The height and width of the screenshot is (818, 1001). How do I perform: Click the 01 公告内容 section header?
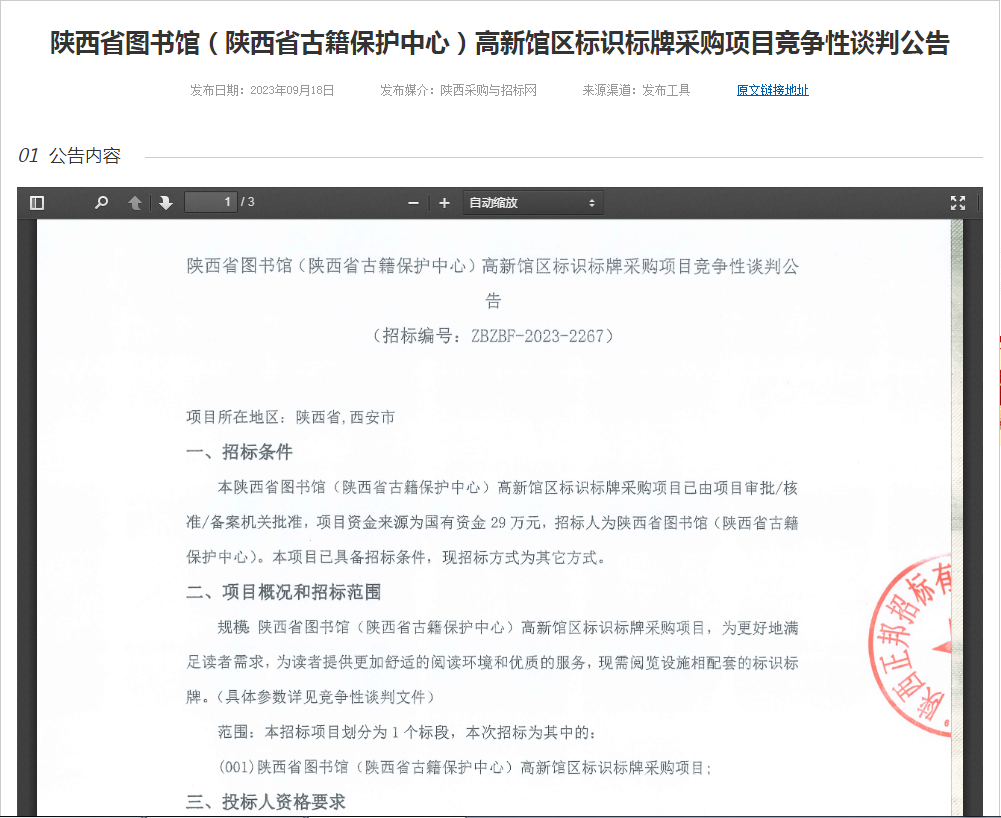pyautogui.click(x=70, y=156)
